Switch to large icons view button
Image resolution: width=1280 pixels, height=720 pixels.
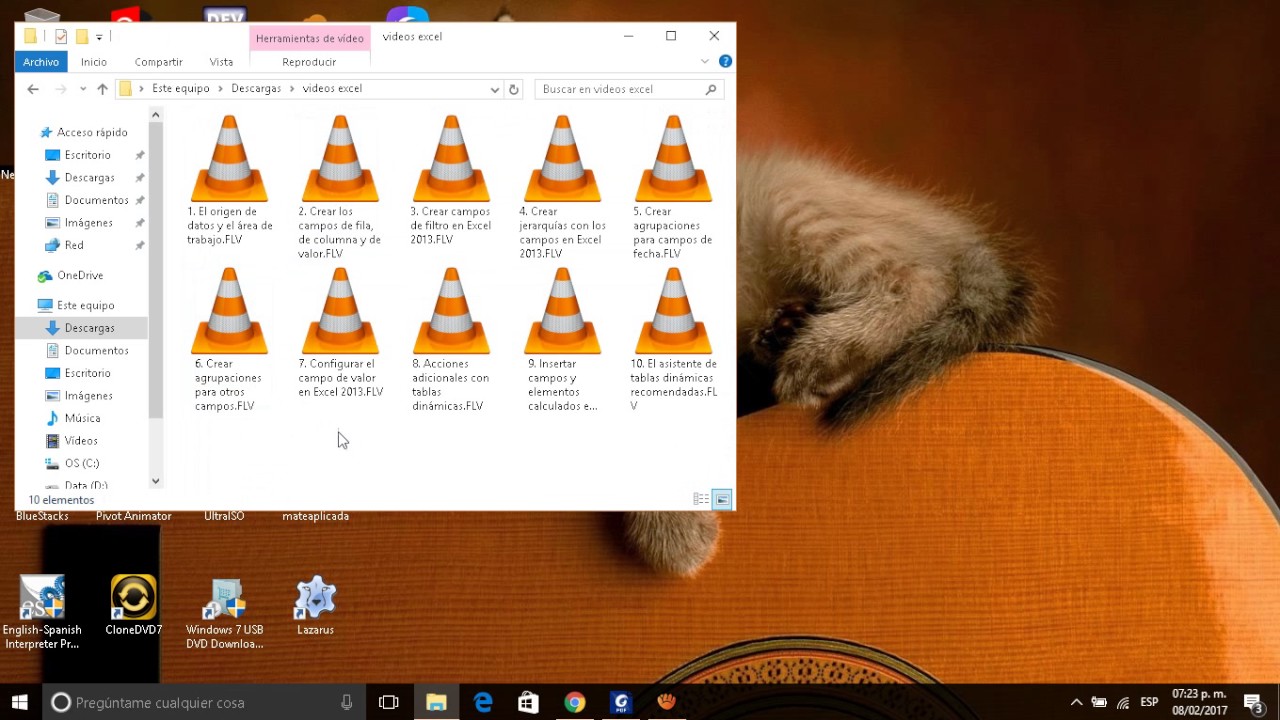pos(721,499)
